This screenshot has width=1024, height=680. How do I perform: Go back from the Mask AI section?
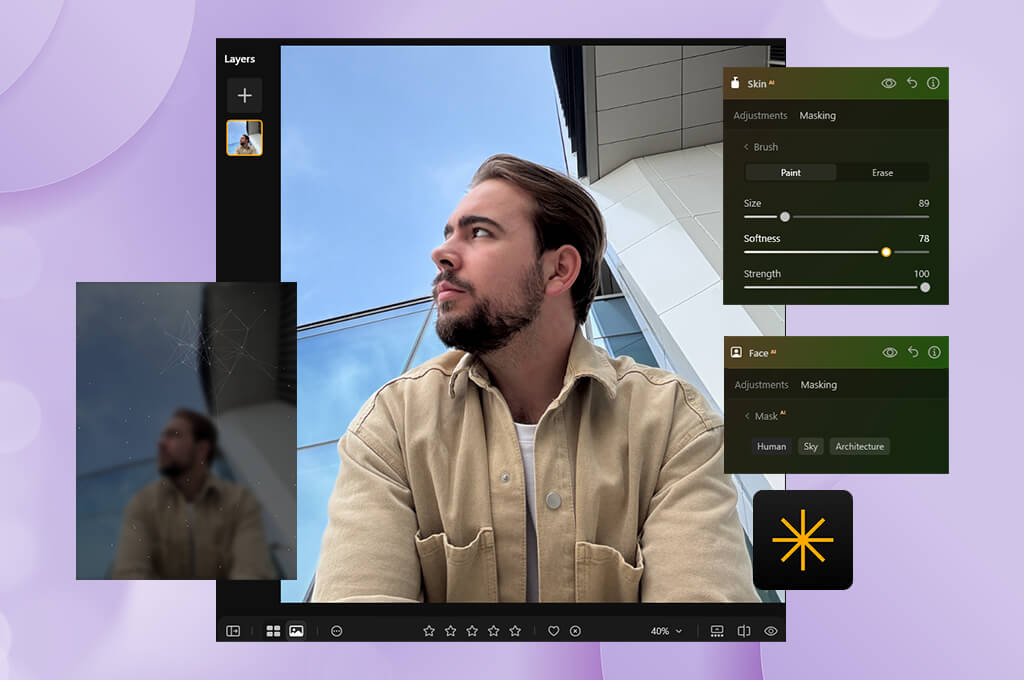point(747,416)
